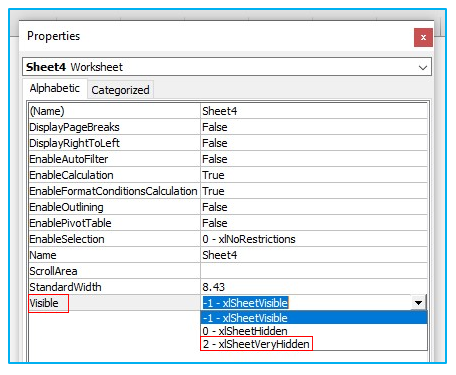Screen dimensions: 456x375
Task: Select the EnableSelection property
Action: click(114, 239)
